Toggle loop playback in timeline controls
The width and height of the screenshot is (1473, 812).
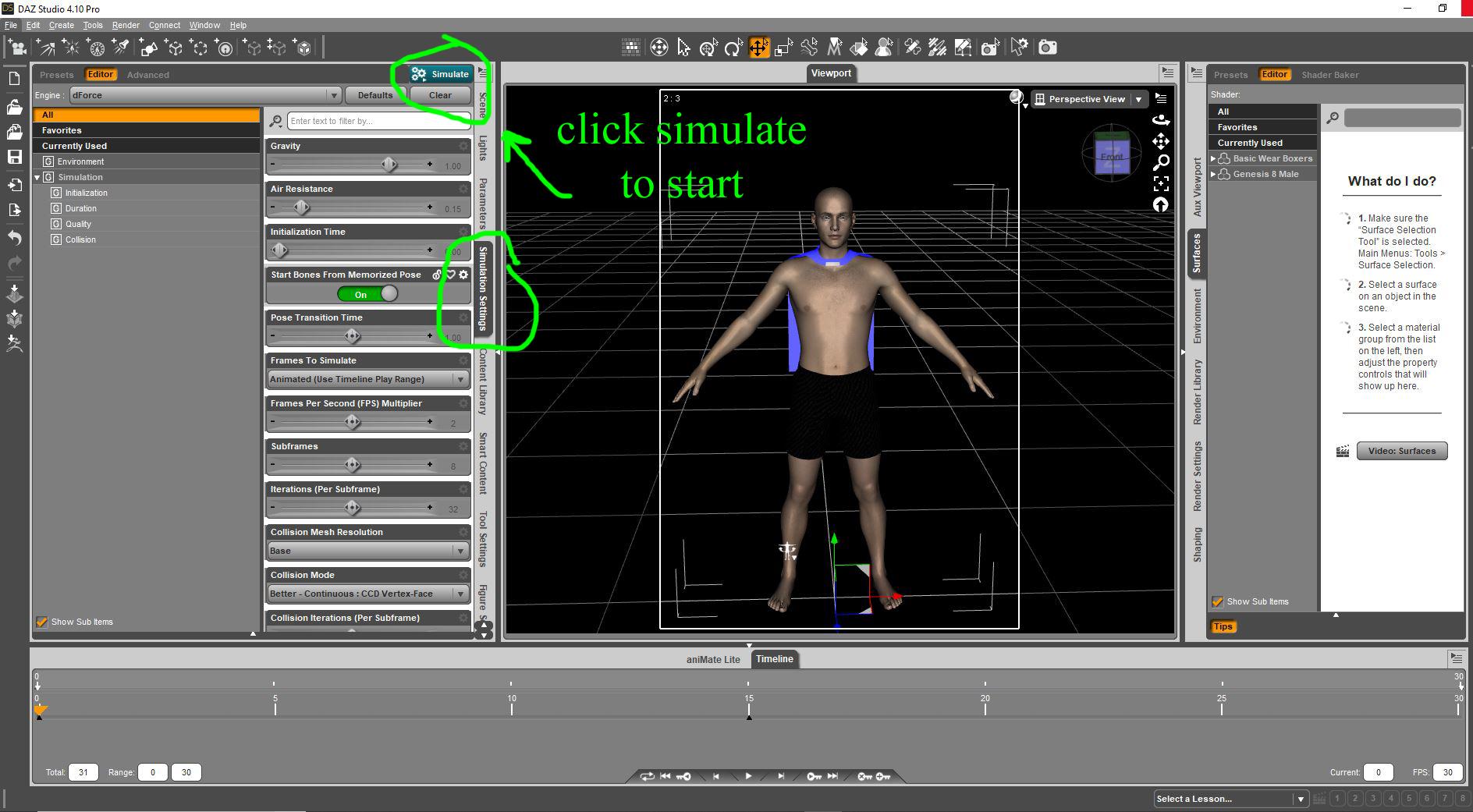(x=647, y=776)
